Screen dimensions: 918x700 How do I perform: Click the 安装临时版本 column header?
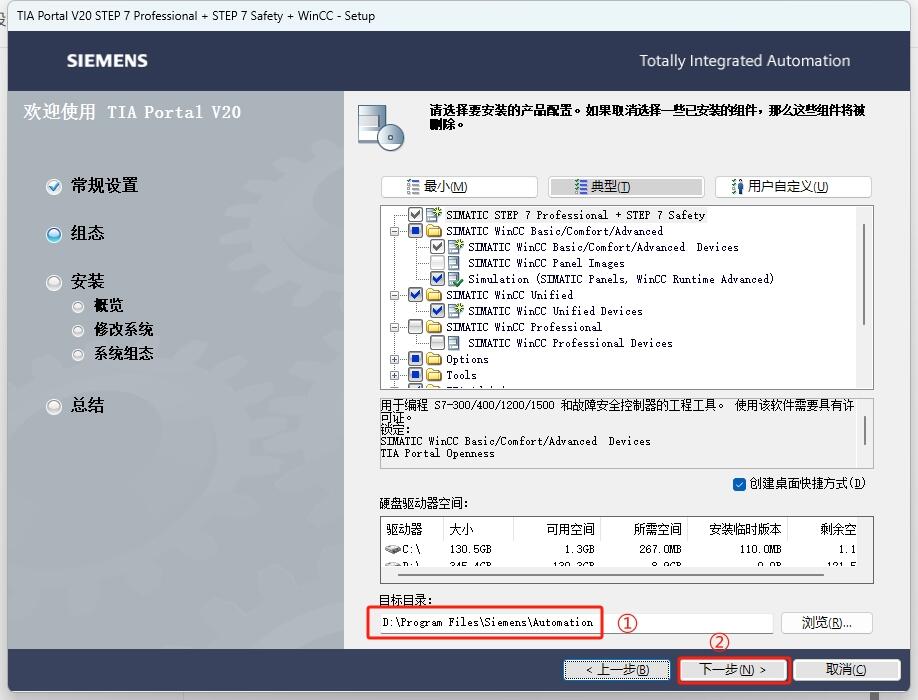pyautogui.click(x=738, y=529)
